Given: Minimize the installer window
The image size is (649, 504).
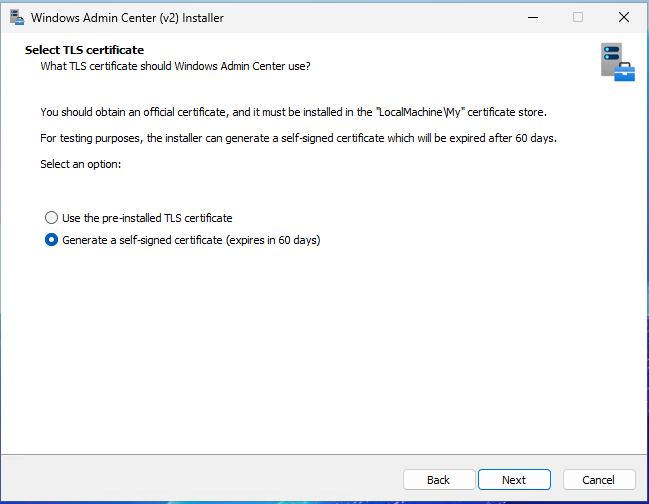Looking at the screenshot, I should coord(532,17).
